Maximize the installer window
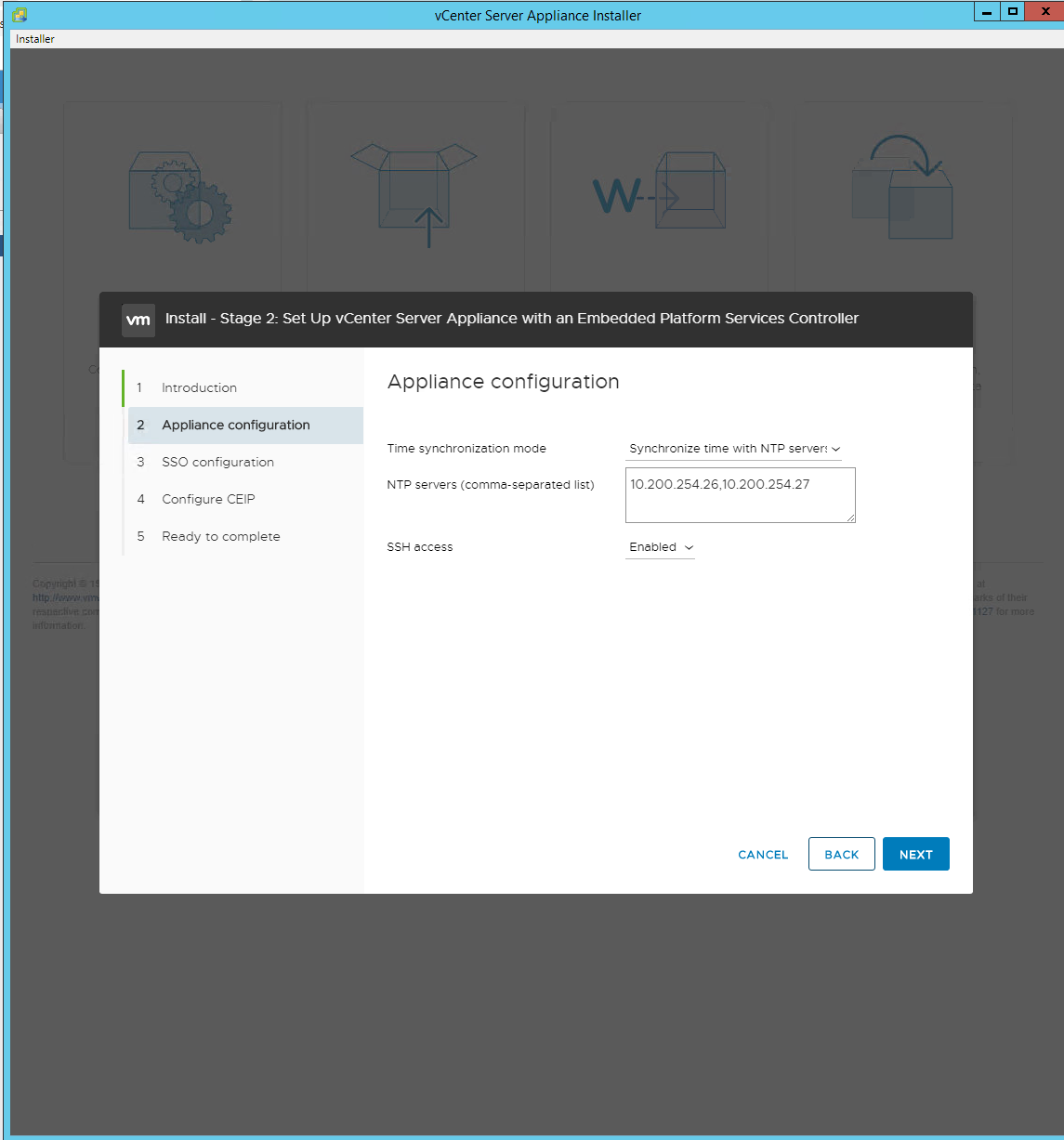Screen dimensions: 1064x1140 (1013, 11)
